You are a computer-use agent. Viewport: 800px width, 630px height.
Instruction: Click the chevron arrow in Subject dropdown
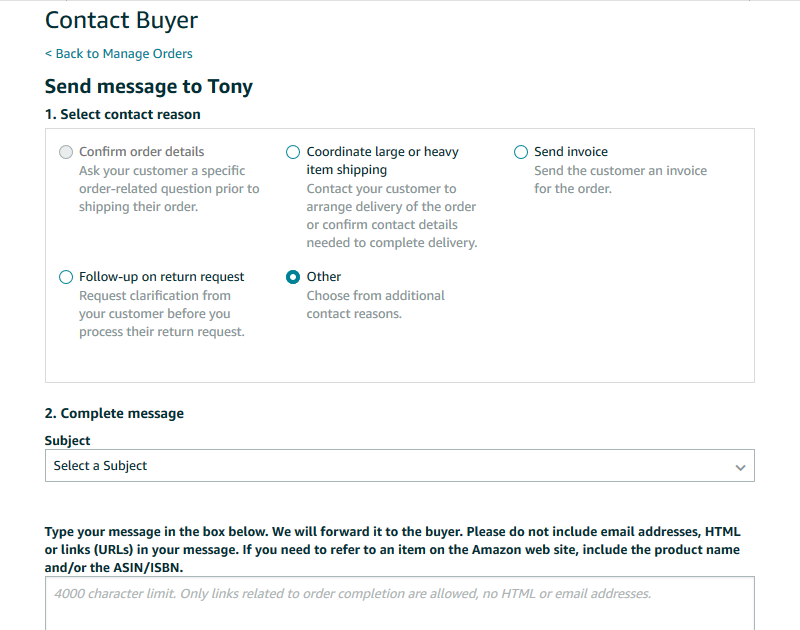coord(740,467)
